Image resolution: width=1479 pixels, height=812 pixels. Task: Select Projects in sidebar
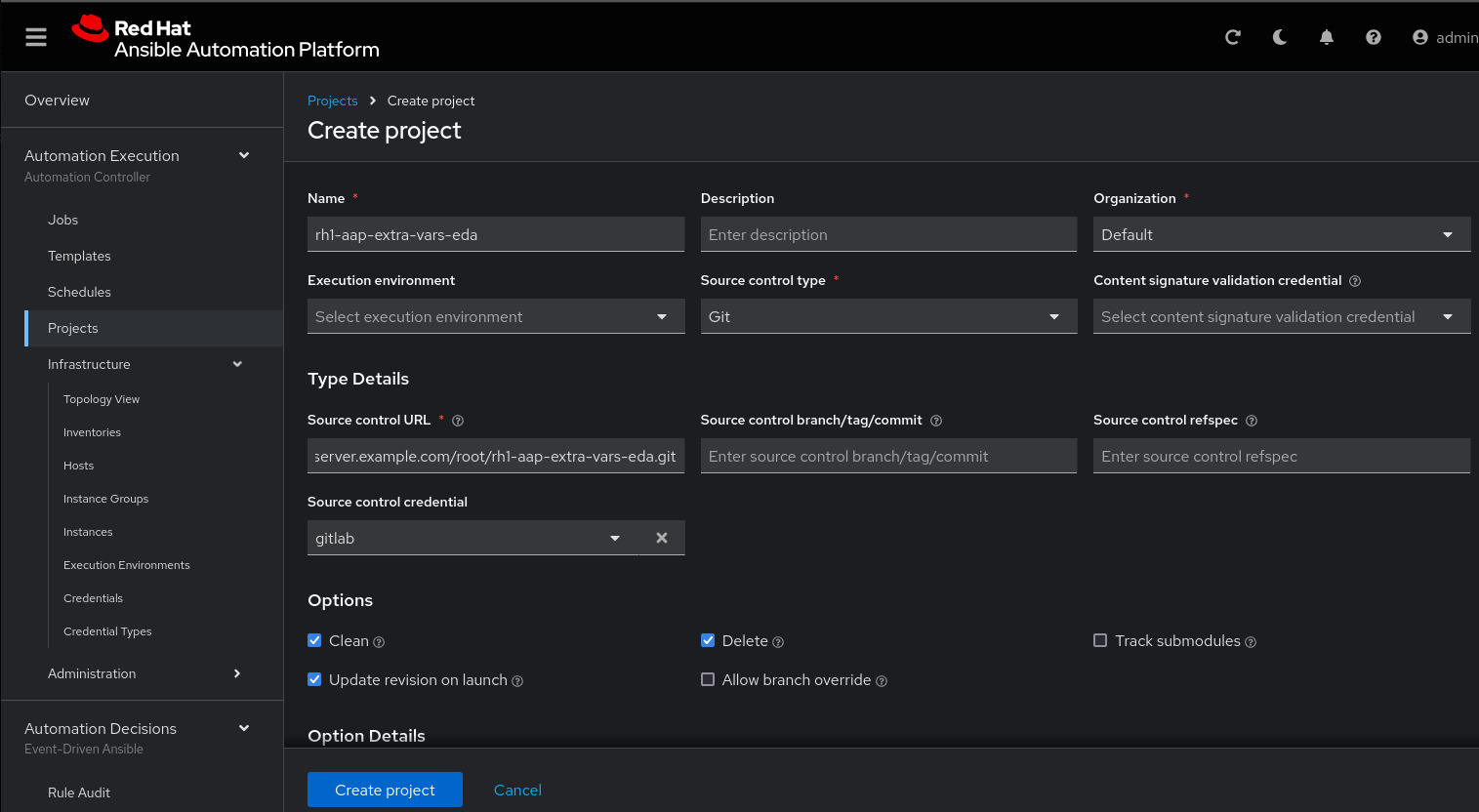click(x=153, y=328)
